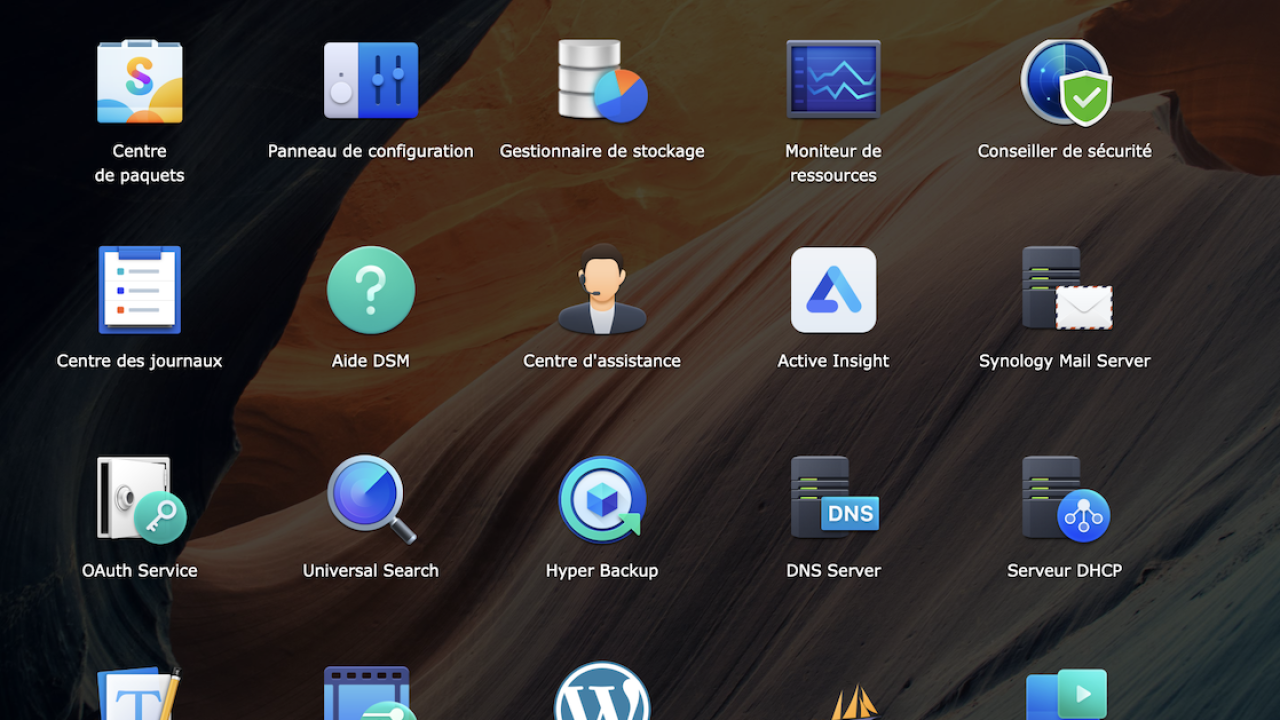This screenshot has height=720, width=1280.
Task: Open the Centre de paquets app
Action: coord(139,81)
